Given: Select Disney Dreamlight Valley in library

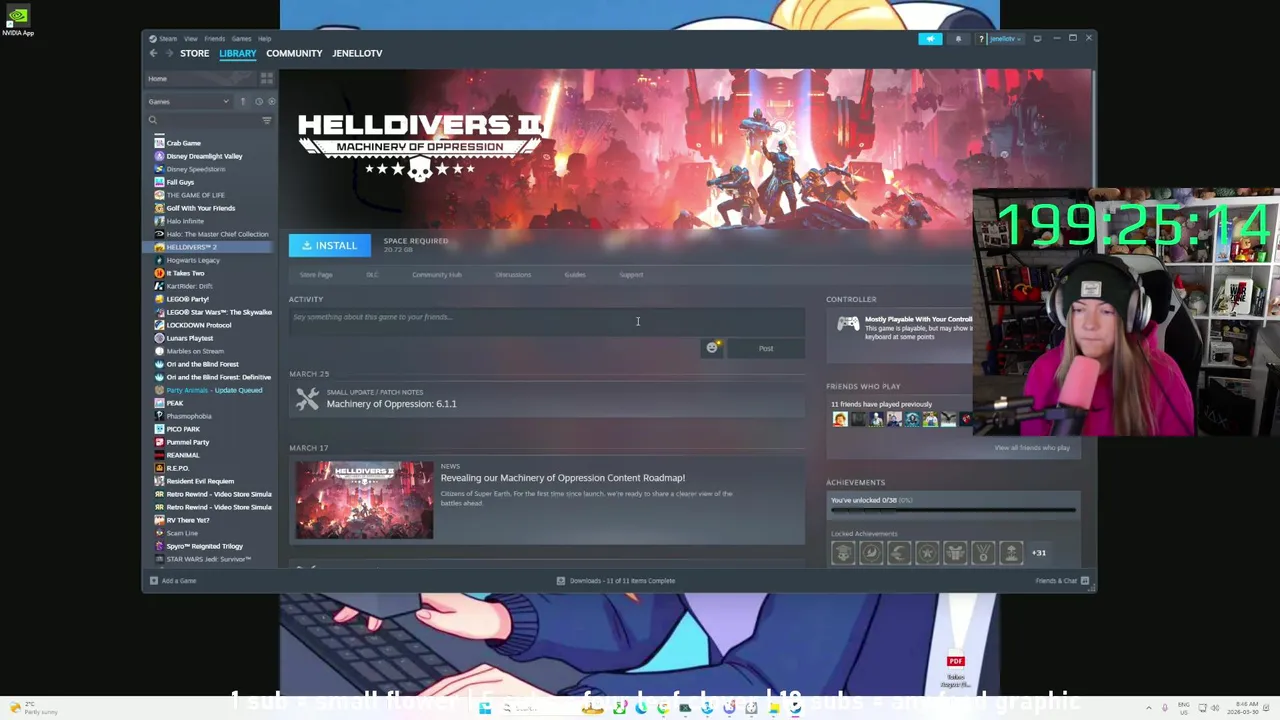Looking at the screenshot, I should (204, 156).
